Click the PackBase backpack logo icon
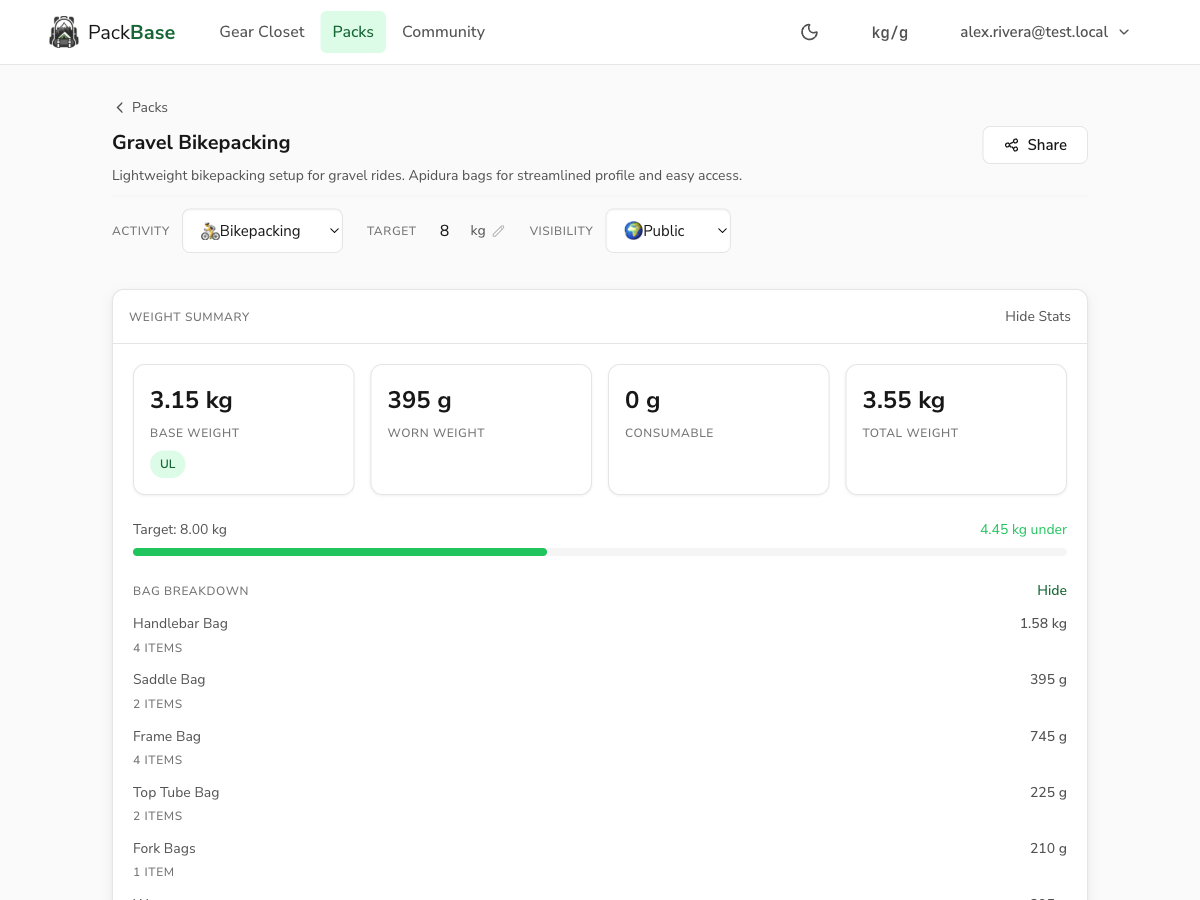1200x900 pixels. (x=64, y=32)
